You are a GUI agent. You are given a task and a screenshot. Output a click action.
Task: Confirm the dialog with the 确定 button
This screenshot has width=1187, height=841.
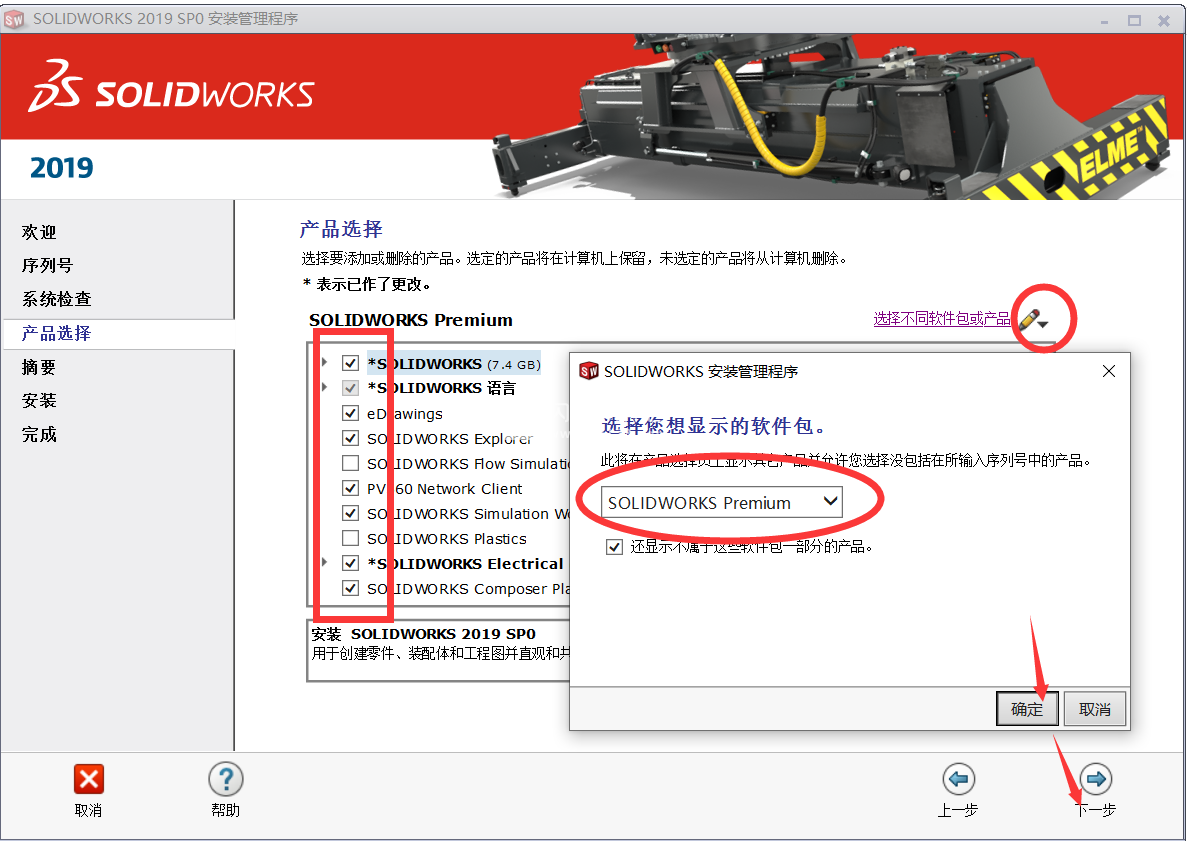coord(1027,709)
